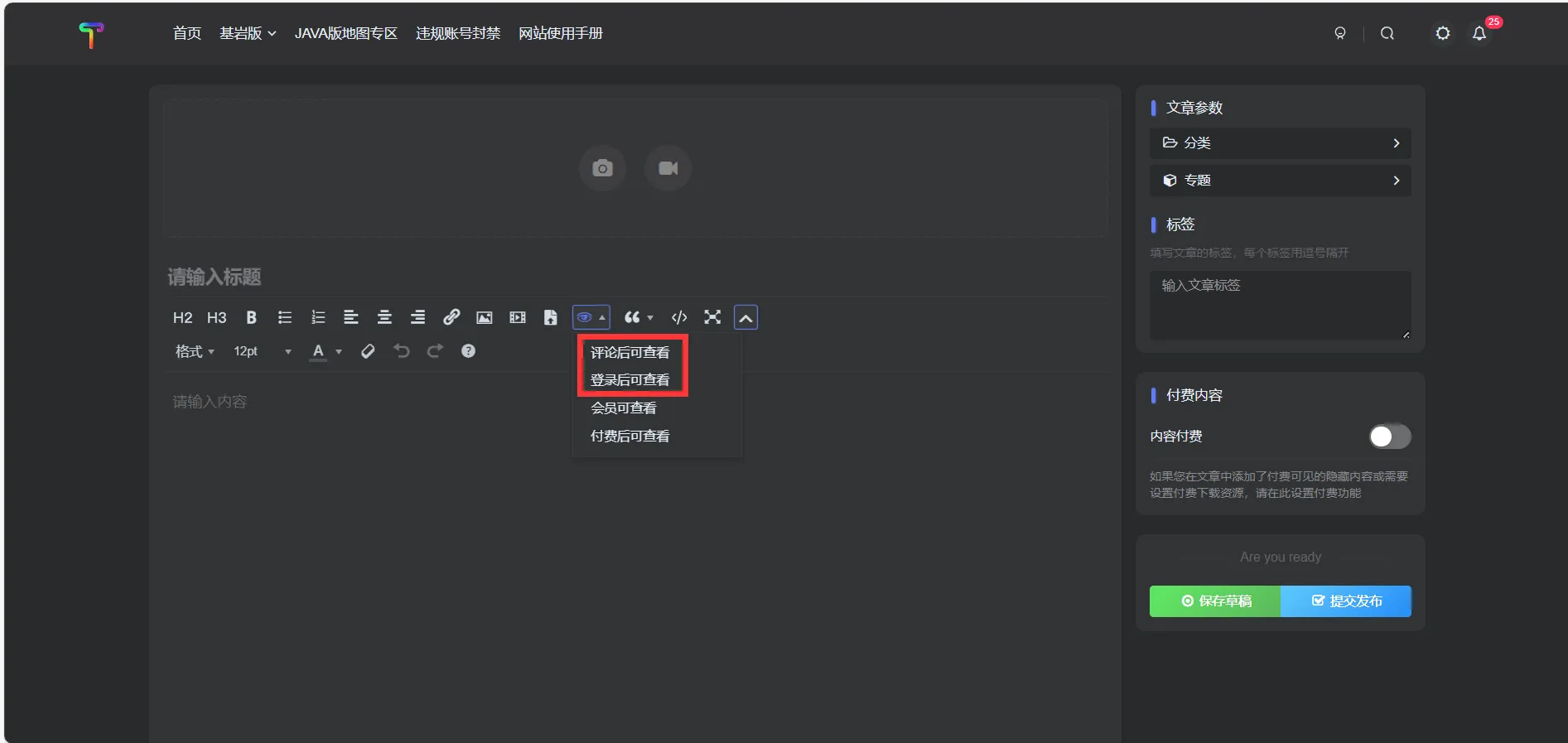This screenshot has width=1568, height=743.
Task: Open notifications bell with 25 badge
Action: click(x=1479, y=33)
